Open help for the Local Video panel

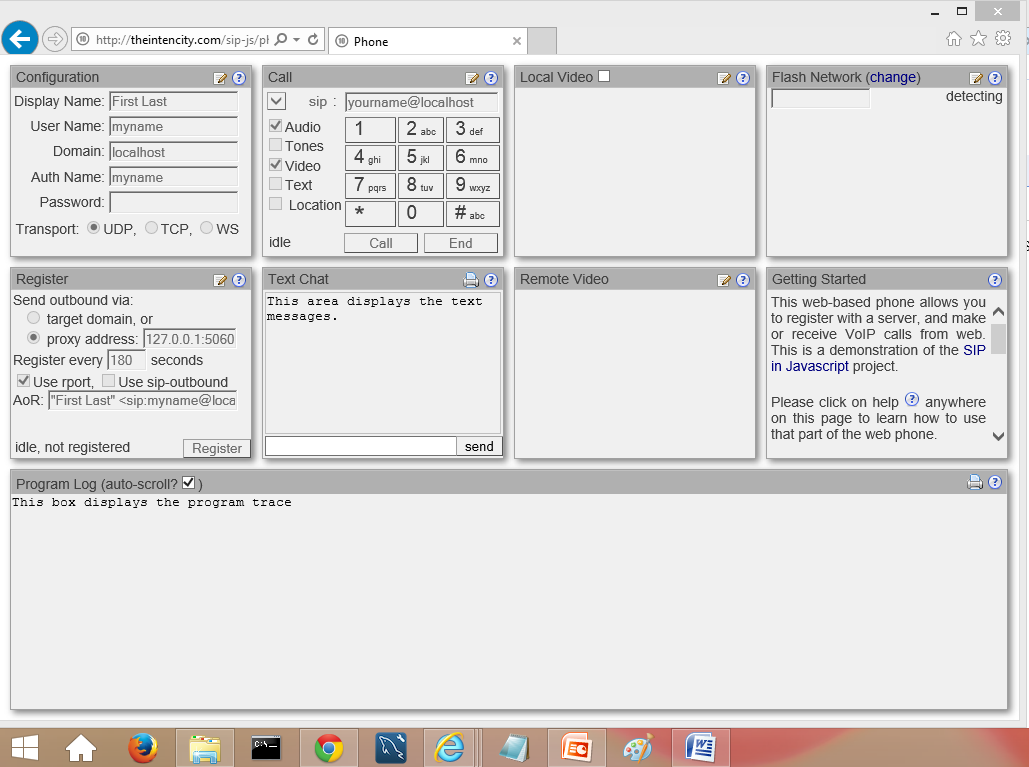[x=742, y=77]
